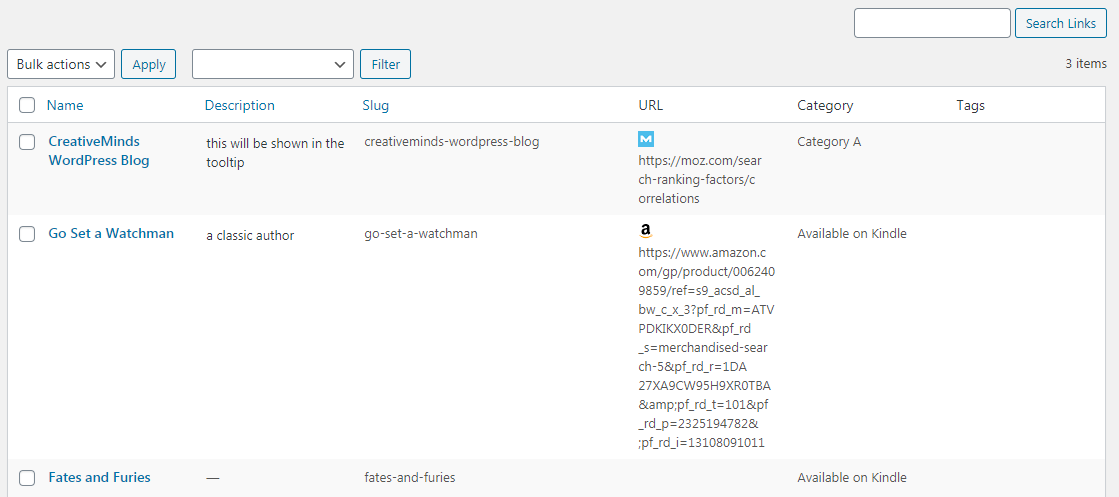Click the Category column header
The width and height of the screenshot is (1119, 497).
(825, 106)
